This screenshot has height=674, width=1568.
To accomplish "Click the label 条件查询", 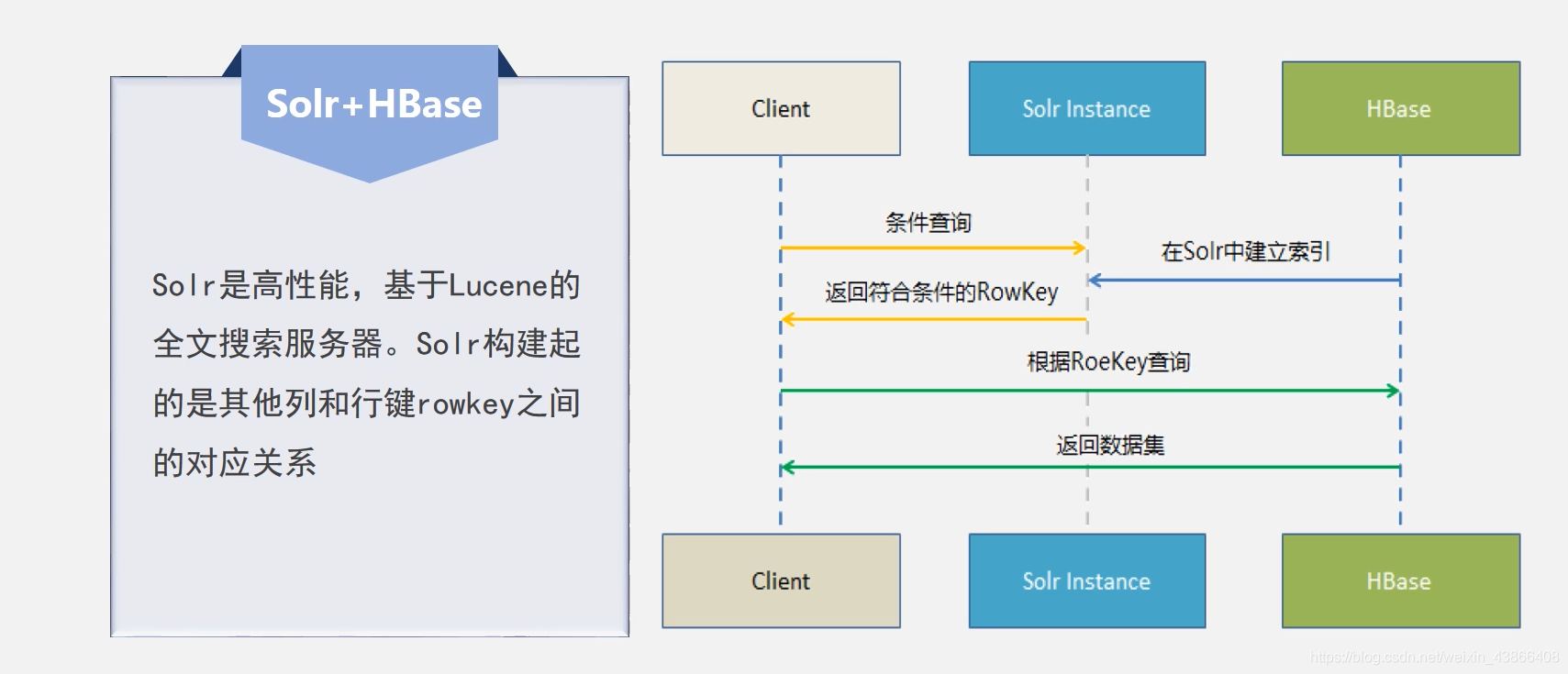I will (928, 223).
